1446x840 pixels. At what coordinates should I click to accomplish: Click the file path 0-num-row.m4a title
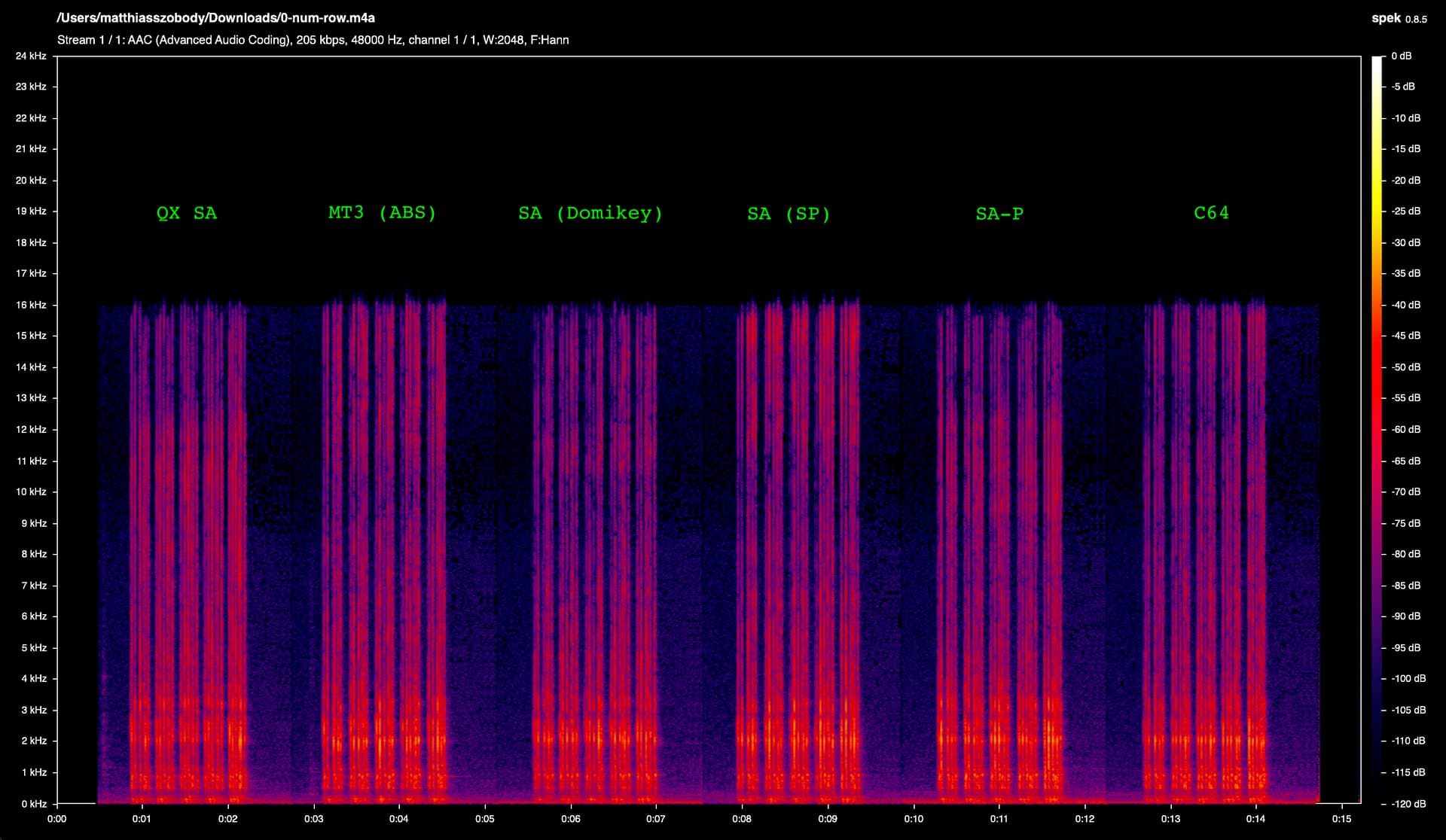coord(216,18)
